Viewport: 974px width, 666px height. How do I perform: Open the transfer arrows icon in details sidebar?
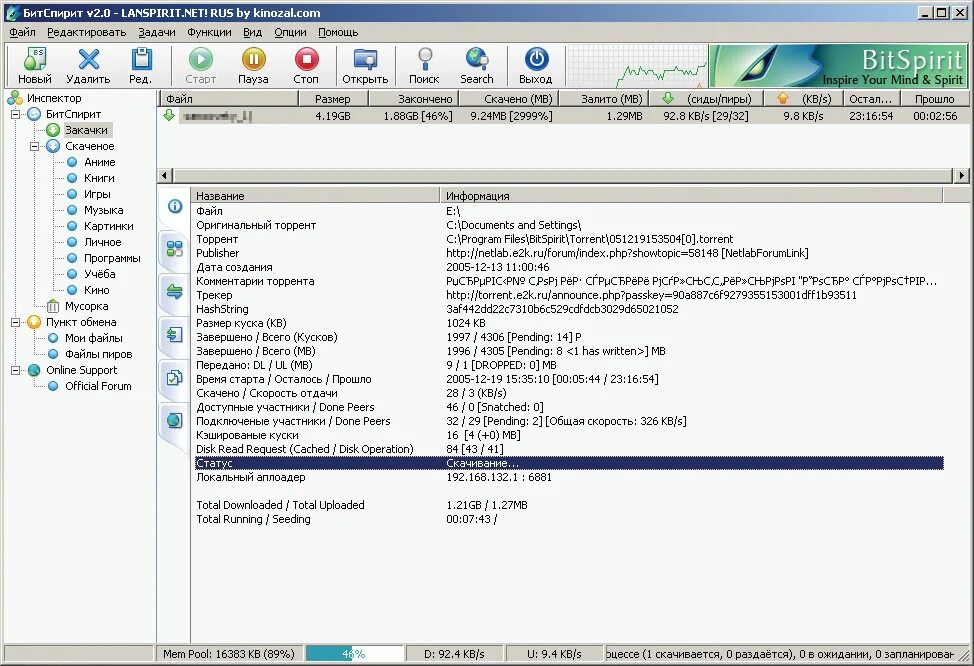[x=175, y=291]
